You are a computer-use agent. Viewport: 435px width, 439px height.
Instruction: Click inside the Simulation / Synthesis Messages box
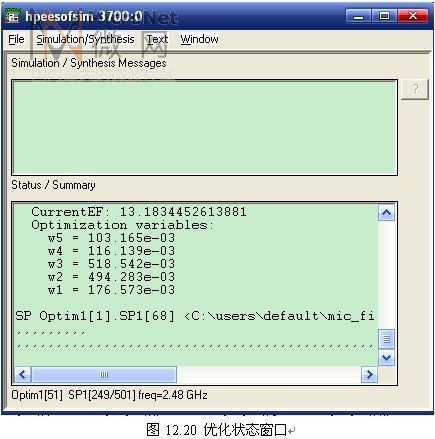204,127
